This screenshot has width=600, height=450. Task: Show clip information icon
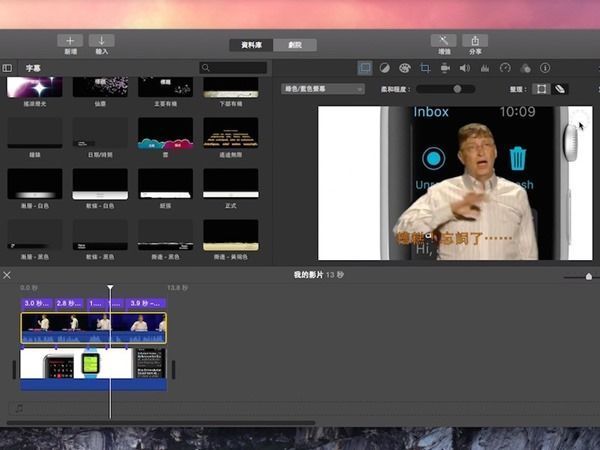(x=545, y=68)
